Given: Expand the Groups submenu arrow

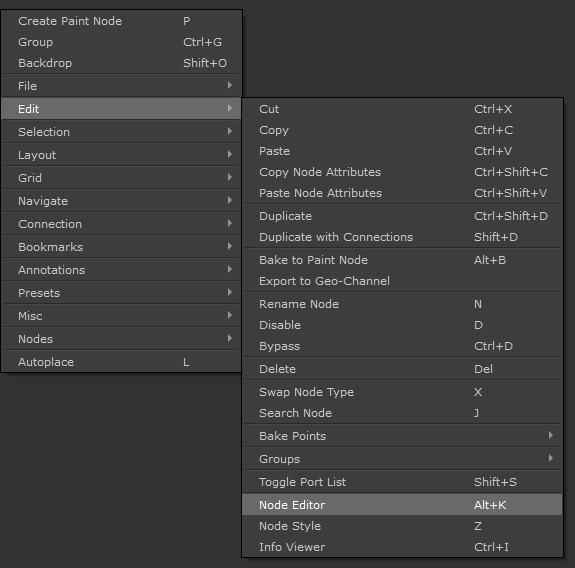Looking at the screenshot, I should click(550, 458).
